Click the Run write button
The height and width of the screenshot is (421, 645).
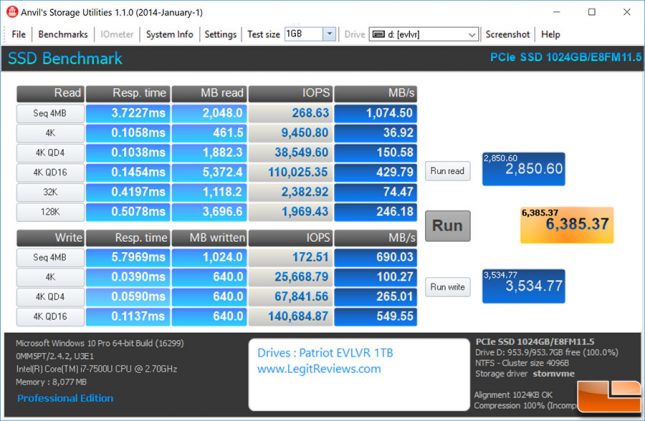(448, 287)
